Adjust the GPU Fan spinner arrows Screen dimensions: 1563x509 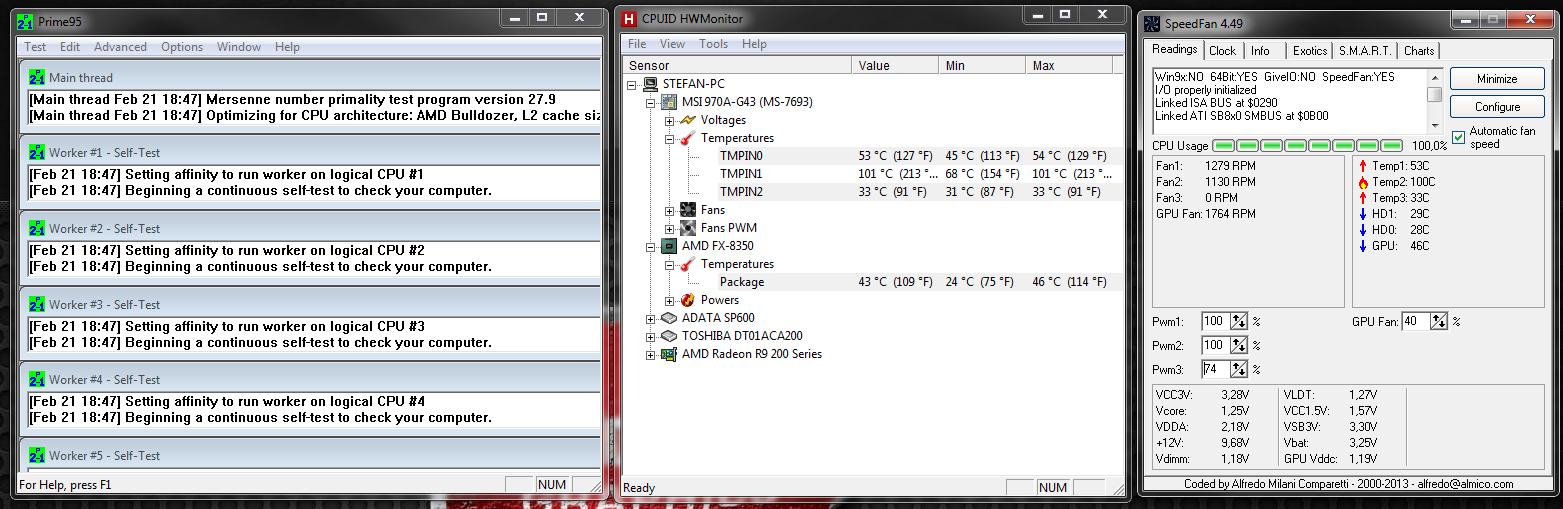tap(1439, 321)
